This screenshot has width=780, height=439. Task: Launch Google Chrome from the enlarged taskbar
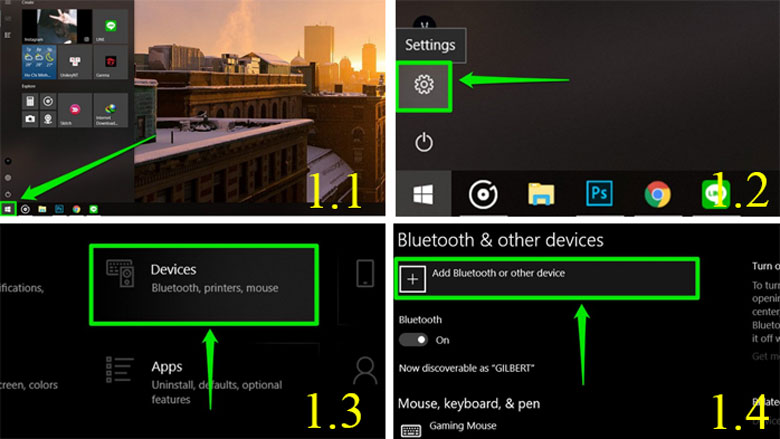click(x=657, y=194)
